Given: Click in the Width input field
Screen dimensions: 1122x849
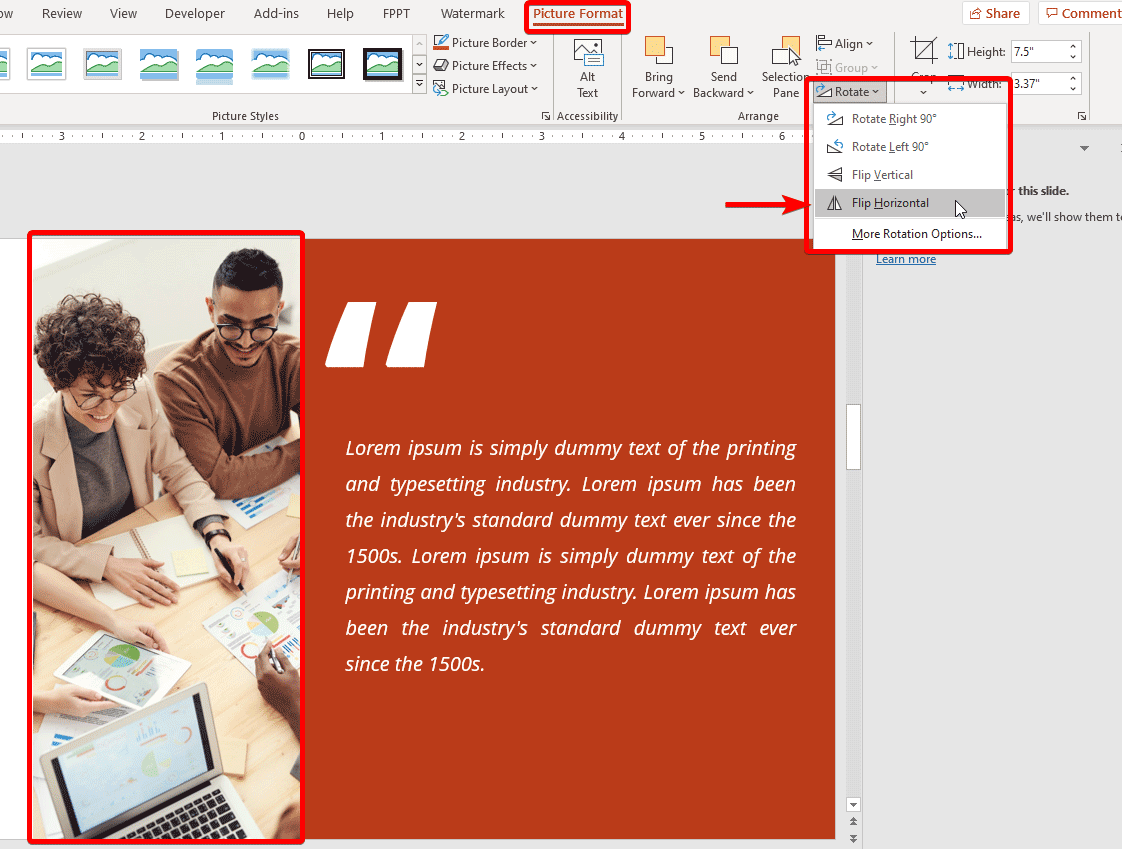Looking at the screenshot, I should (x=1040, y=84).
